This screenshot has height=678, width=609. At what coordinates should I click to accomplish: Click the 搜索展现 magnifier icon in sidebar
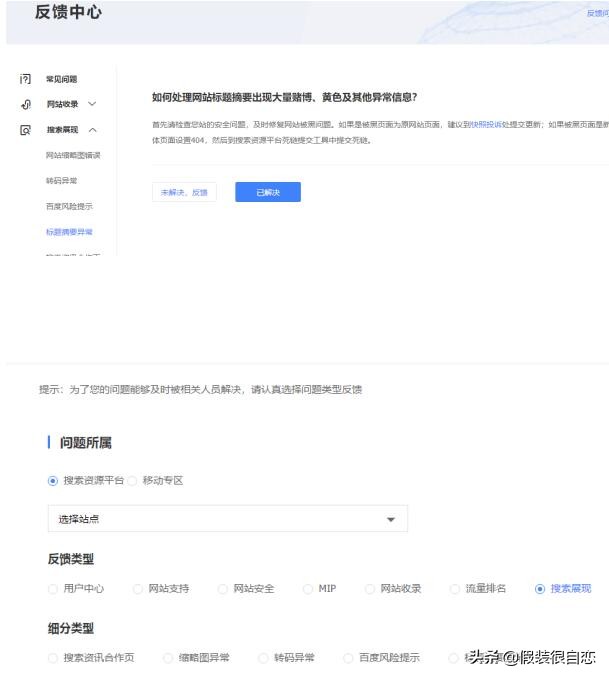pos(26,130)
